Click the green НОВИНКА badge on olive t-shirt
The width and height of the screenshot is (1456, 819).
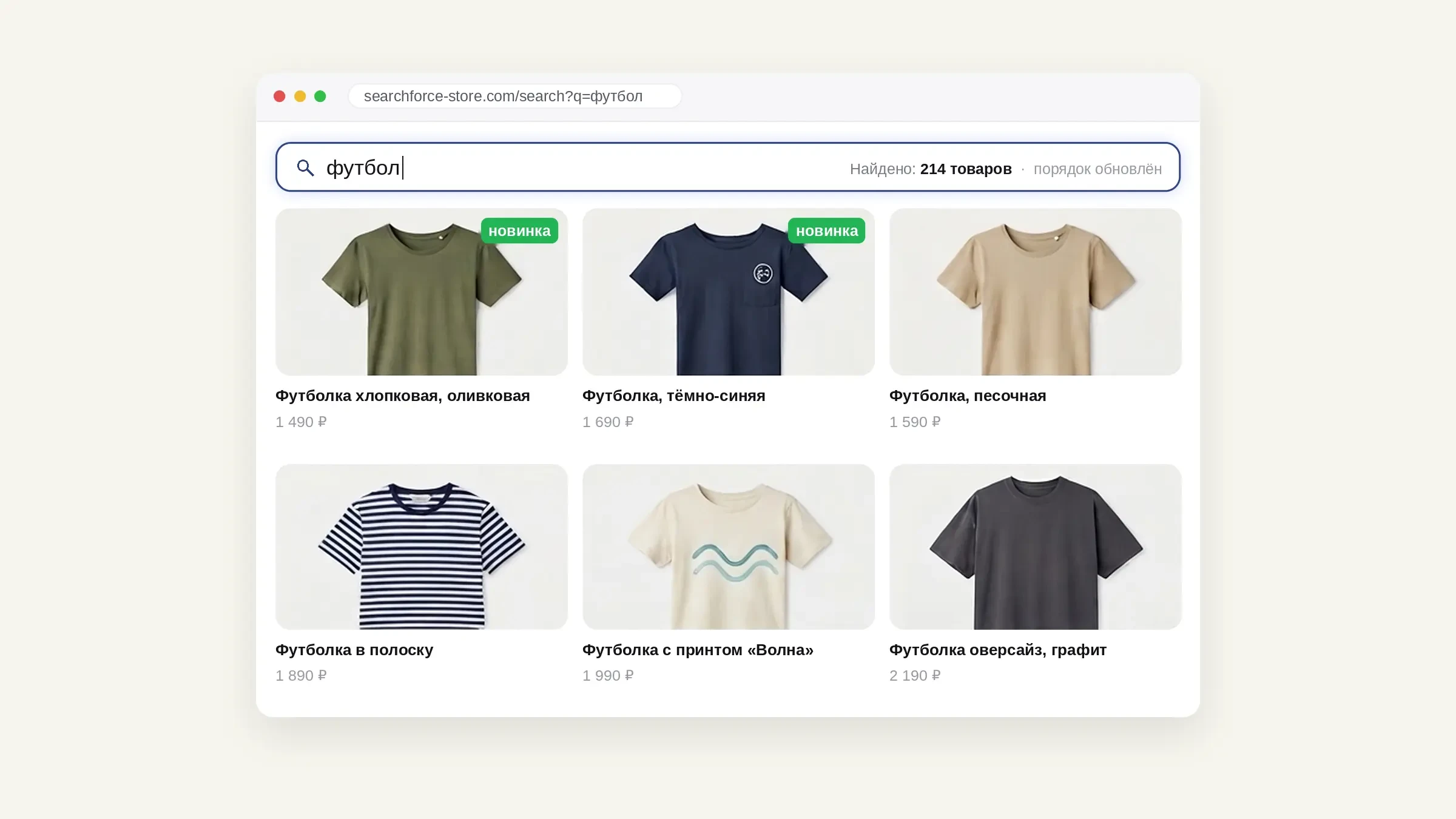pyautogui.click(x=519, y=231)
